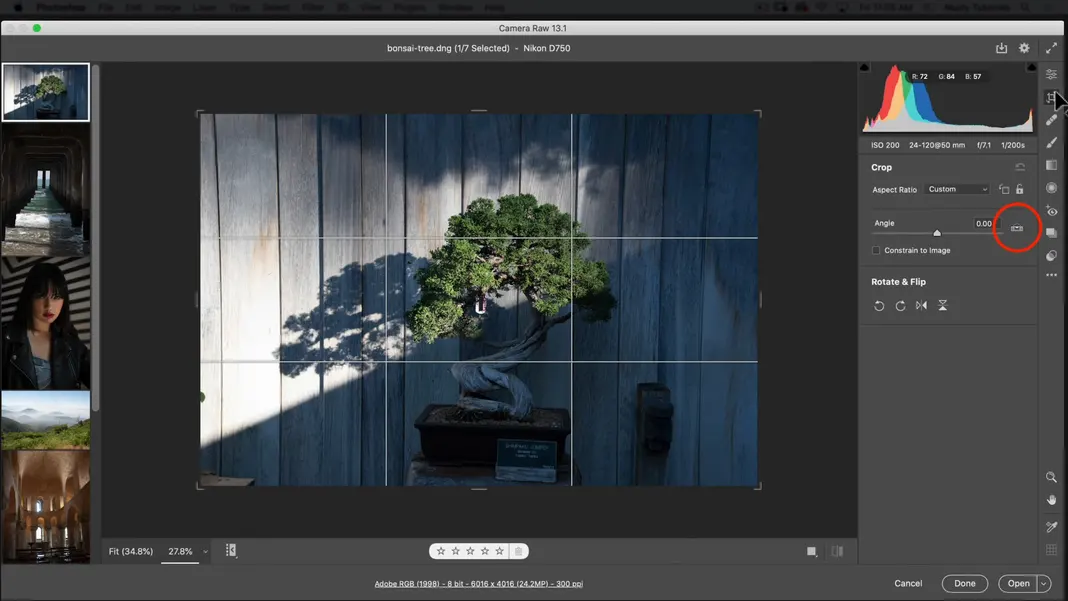Screen dimensions: 1068x601
Task: Open workflow options Adobe RGB link
Action: [x=478, y=584]
